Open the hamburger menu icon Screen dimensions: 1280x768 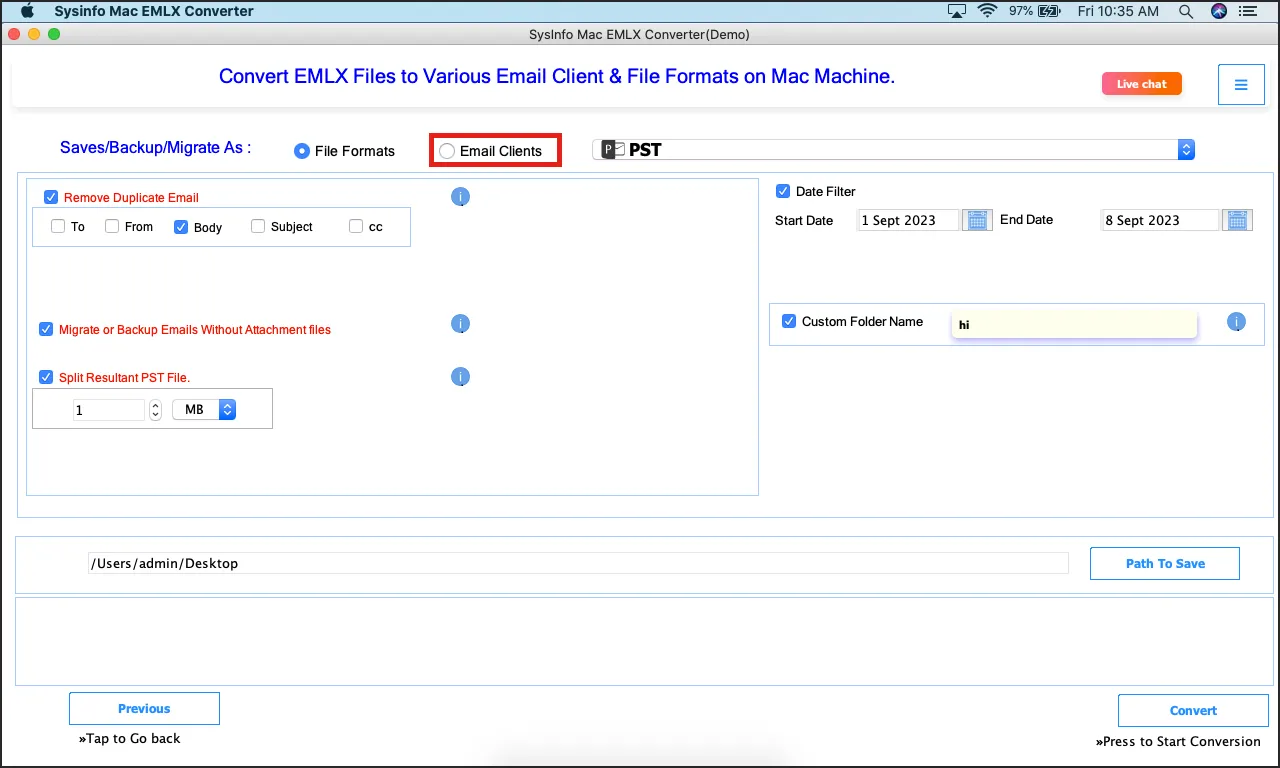point(1241,85)
